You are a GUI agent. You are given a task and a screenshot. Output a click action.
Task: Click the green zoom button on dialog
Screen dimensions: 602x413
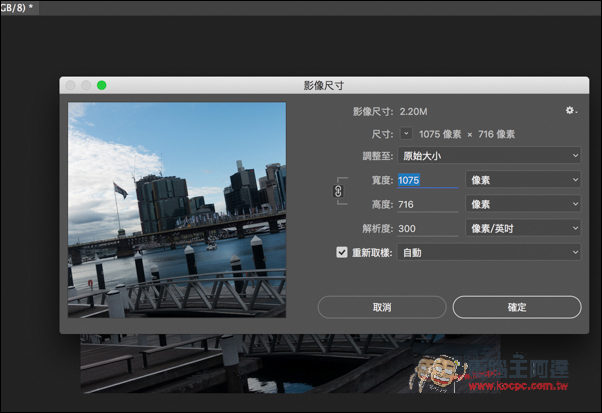101,86
